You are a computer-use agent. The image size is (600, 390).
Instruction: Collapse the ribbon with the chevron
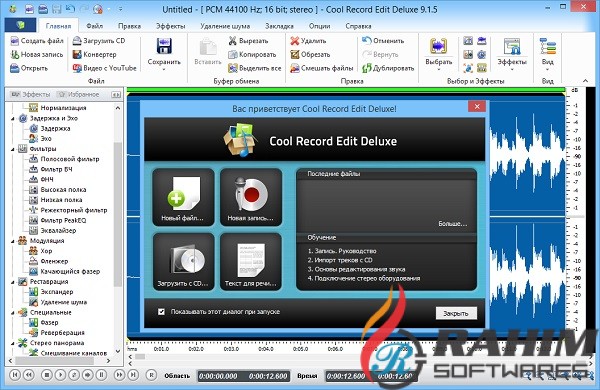tap(585, 81)
